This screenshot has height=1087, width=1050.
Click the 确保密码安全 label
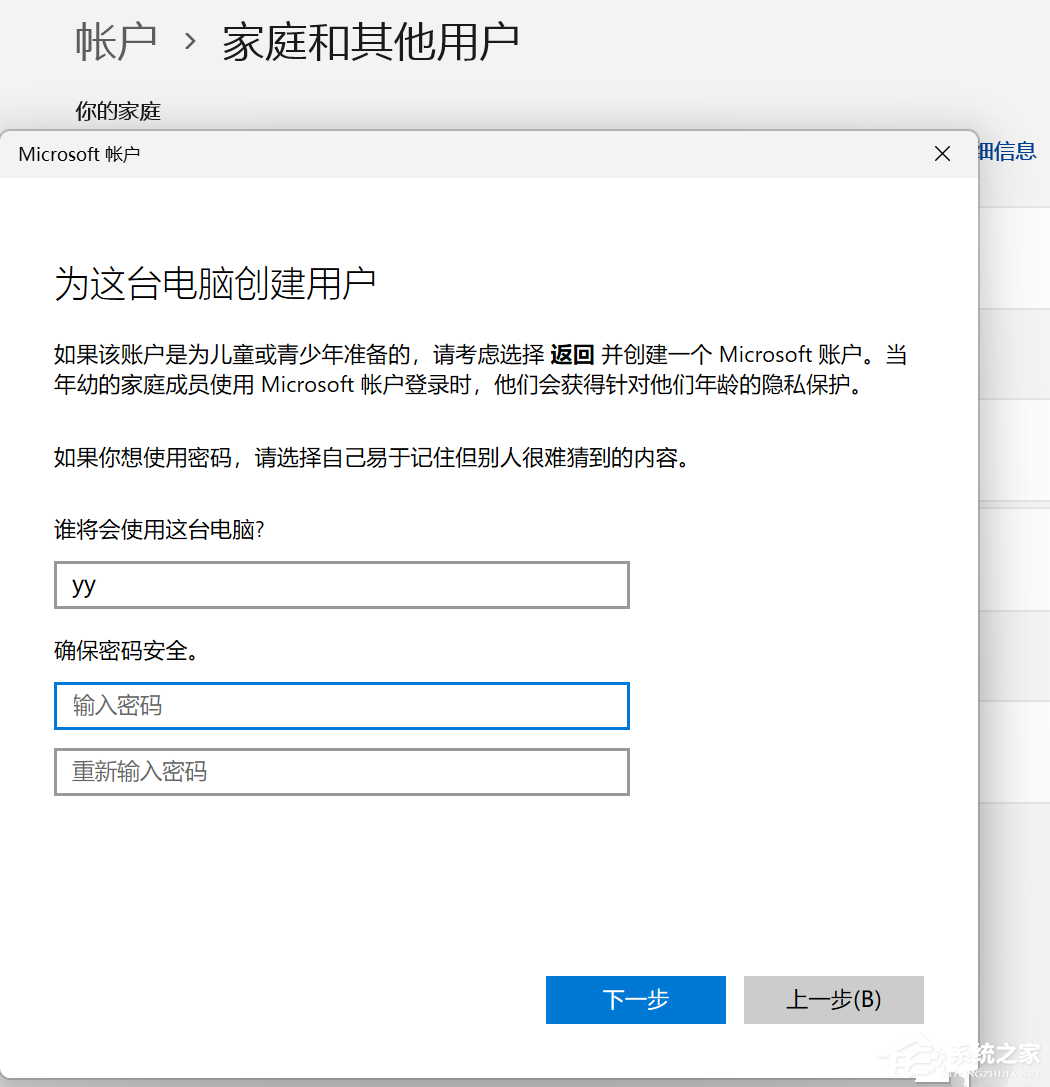tap(126, 652)
